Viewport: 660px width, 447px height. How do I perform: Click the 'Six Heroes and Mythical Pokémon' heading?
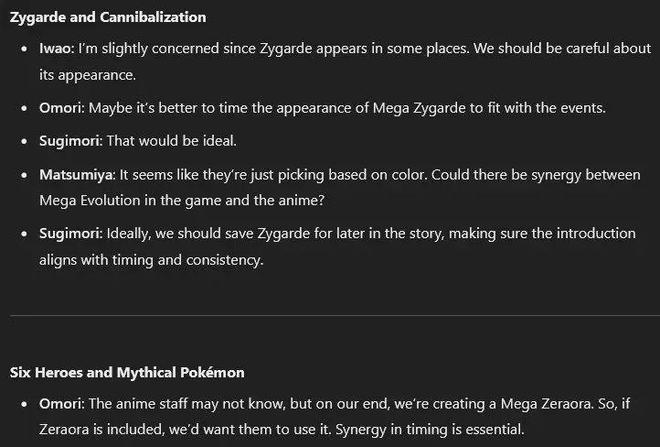127,372
